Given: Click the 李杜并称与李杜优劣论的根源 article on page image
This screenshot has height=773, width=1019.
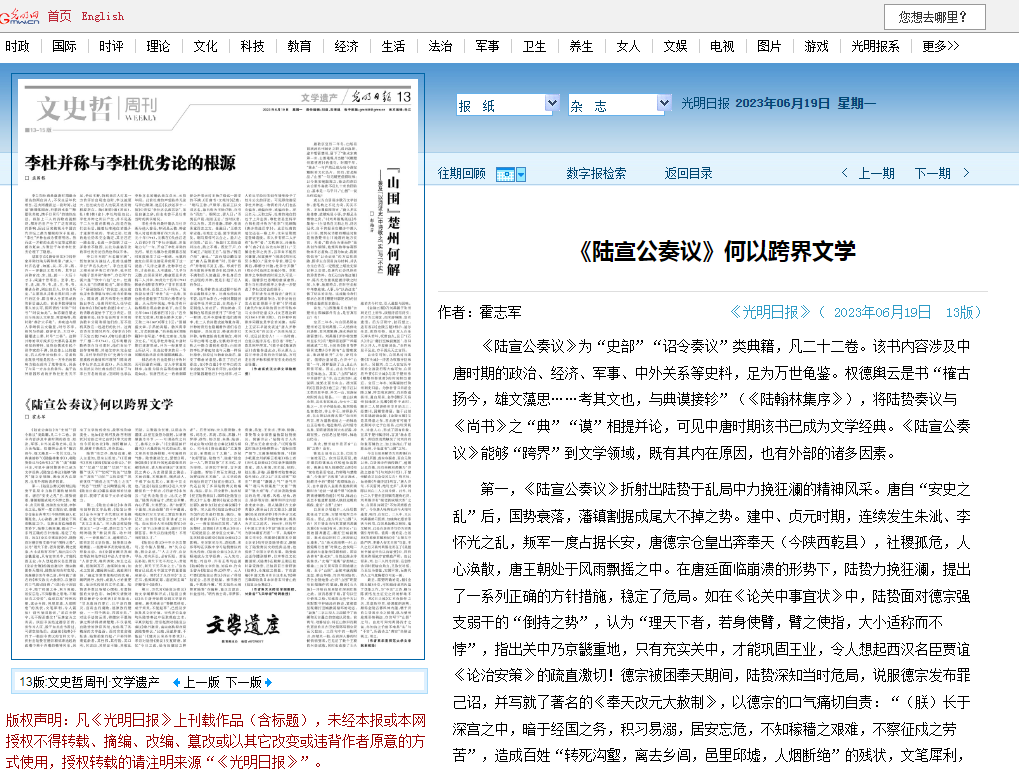Looking at the screenshot, I should (130, 163).
